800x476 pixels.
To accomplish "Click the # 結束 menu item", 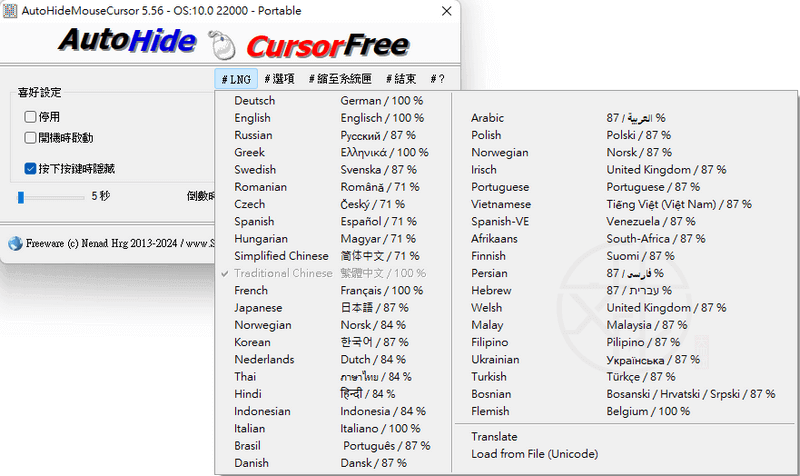I will (x=401, y=79).
